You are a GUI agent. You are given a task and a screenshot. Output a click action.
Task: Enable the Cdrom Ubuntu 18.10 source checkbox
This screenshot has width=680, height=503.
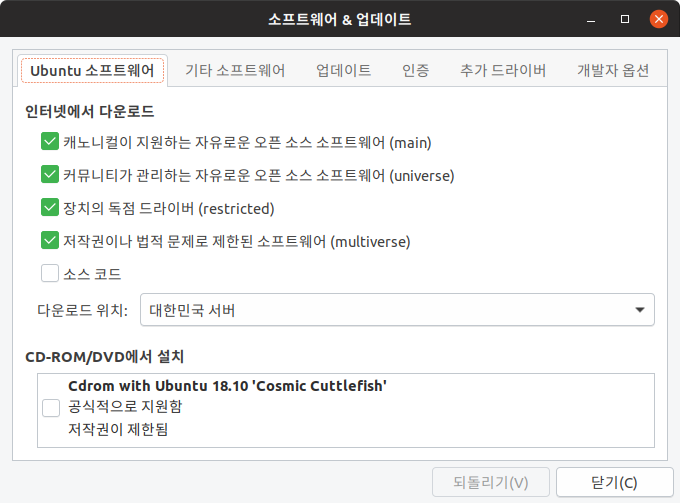(x=50, y=407)
